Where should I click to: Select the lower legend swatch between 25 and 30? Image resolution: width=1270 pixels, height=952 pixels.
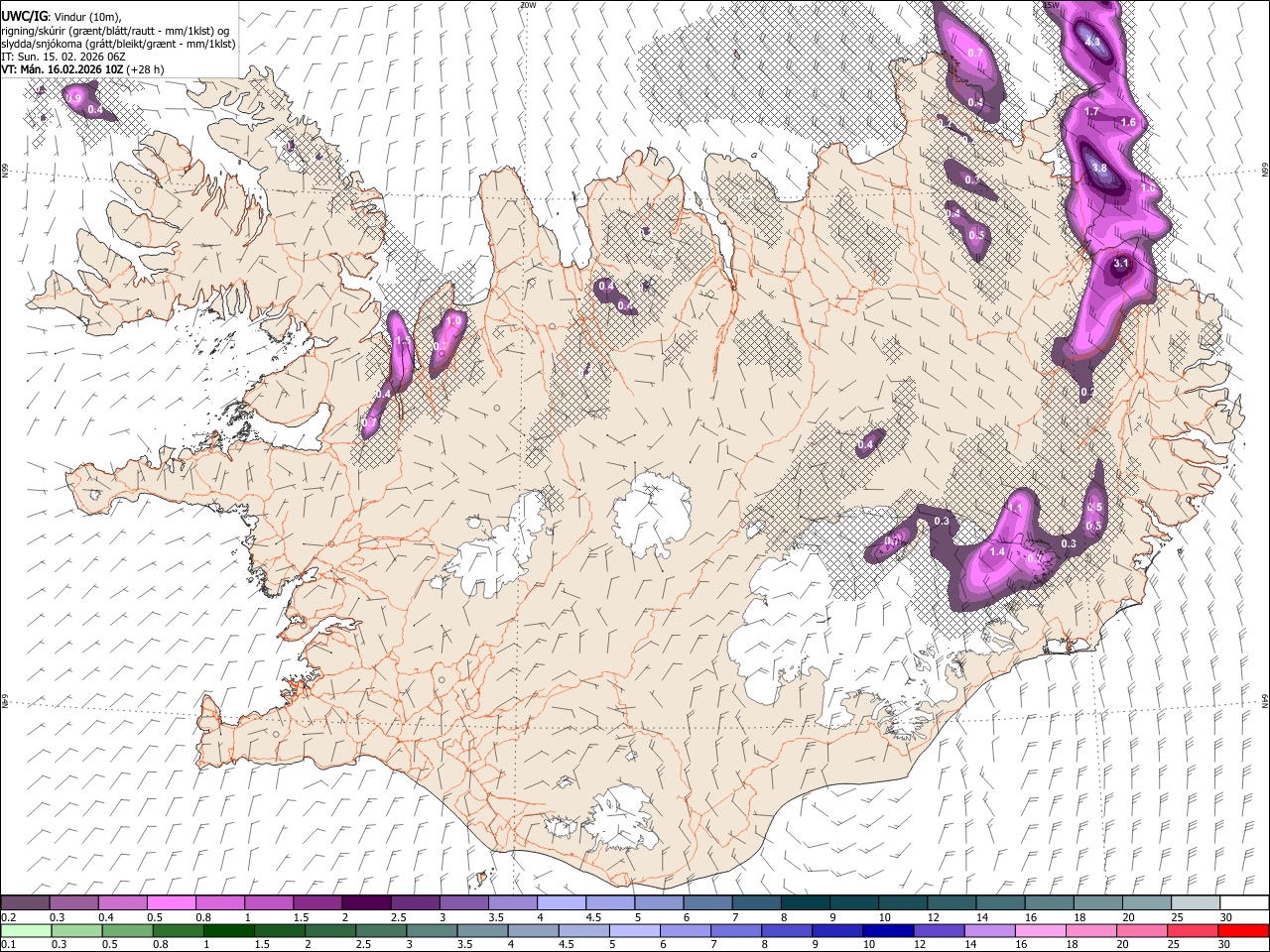point(1191,931)
